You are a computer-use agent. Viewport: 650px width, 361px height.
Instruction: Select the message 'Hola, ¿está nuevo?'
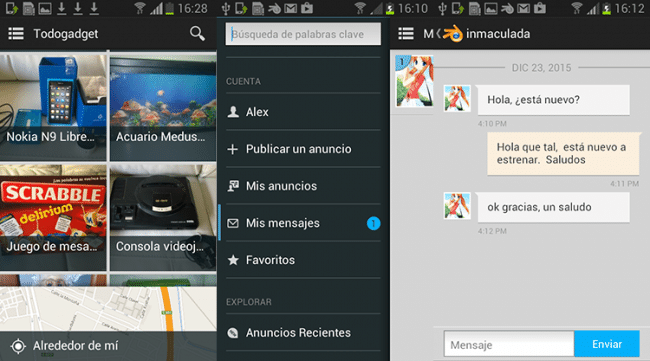(553, 100)
